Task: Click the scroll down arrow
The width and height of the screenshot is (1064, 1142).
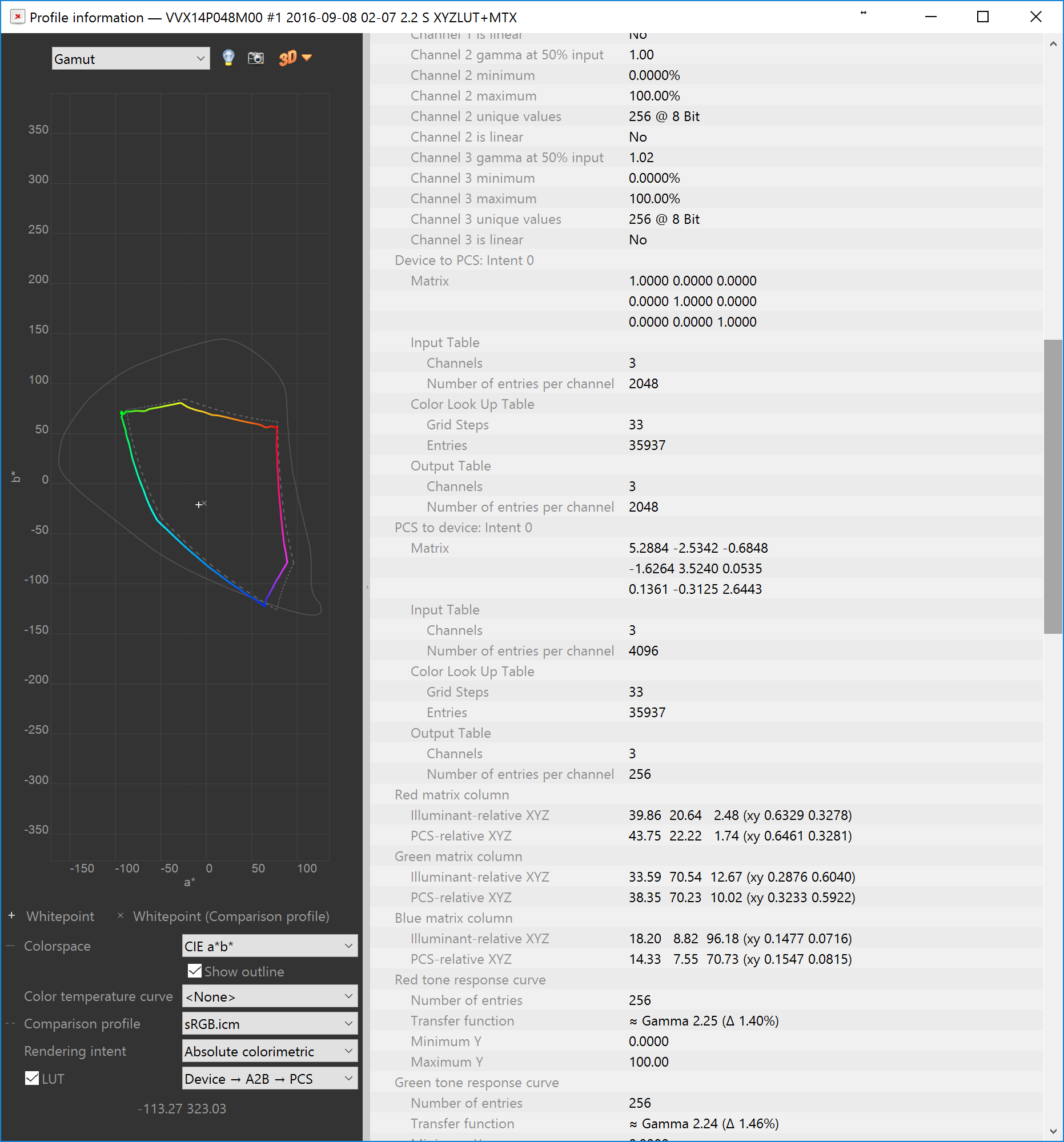Action: pyautogui.click(x=1053, y=1131)
